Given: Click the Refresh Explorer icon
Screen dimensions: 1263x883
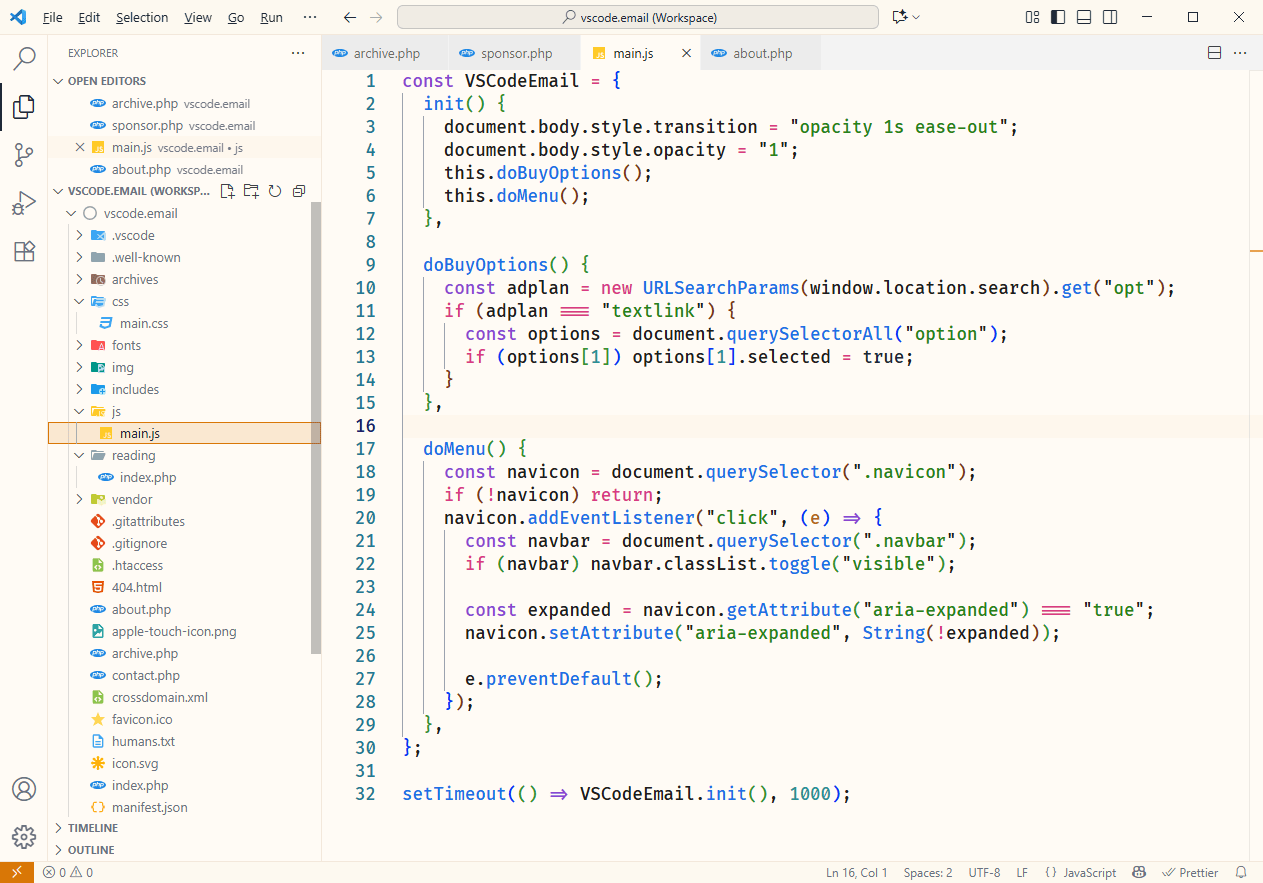Looking at the screenshot, I should (274, 191).
